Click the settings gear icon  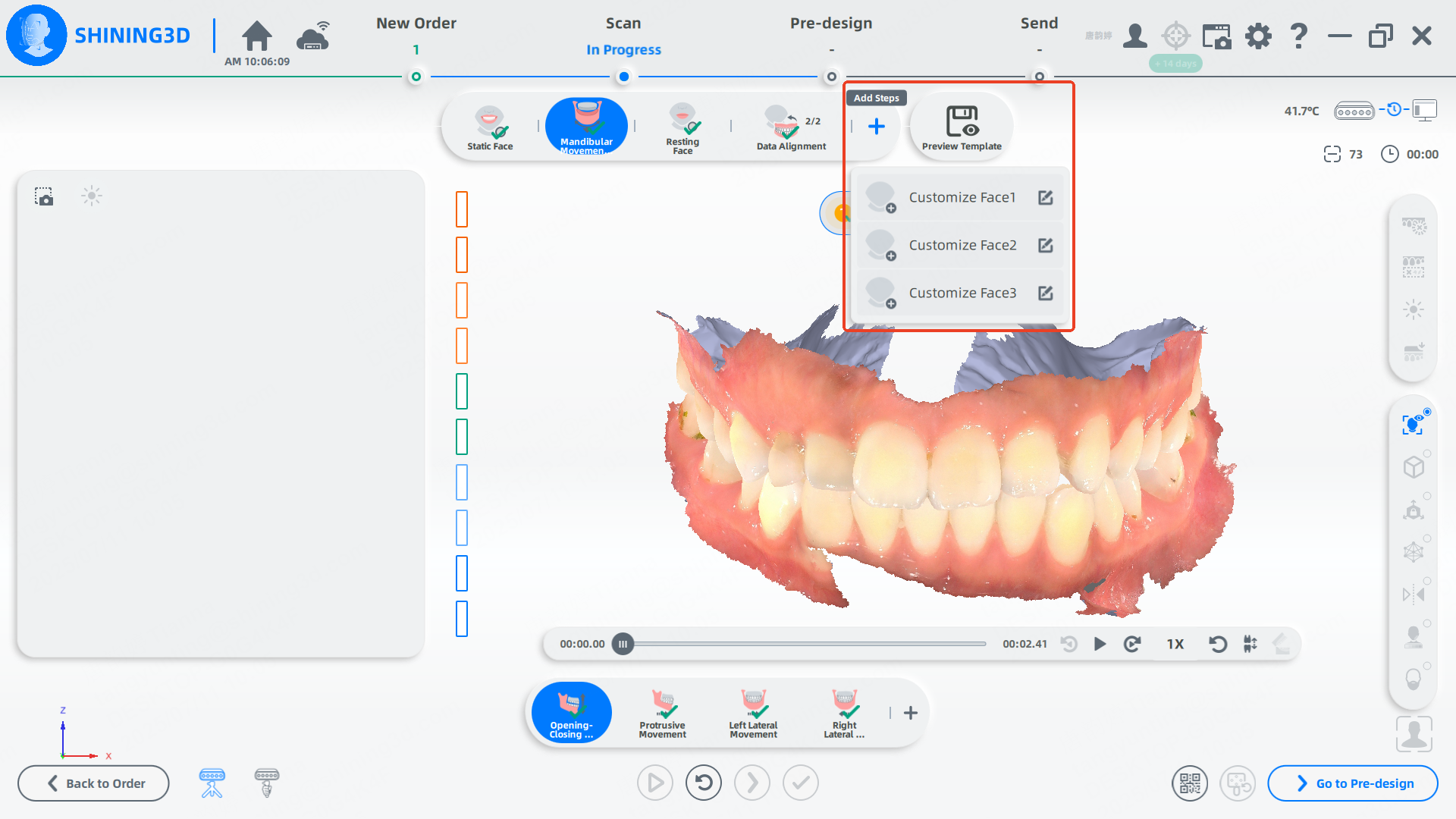click(1258, 36)
